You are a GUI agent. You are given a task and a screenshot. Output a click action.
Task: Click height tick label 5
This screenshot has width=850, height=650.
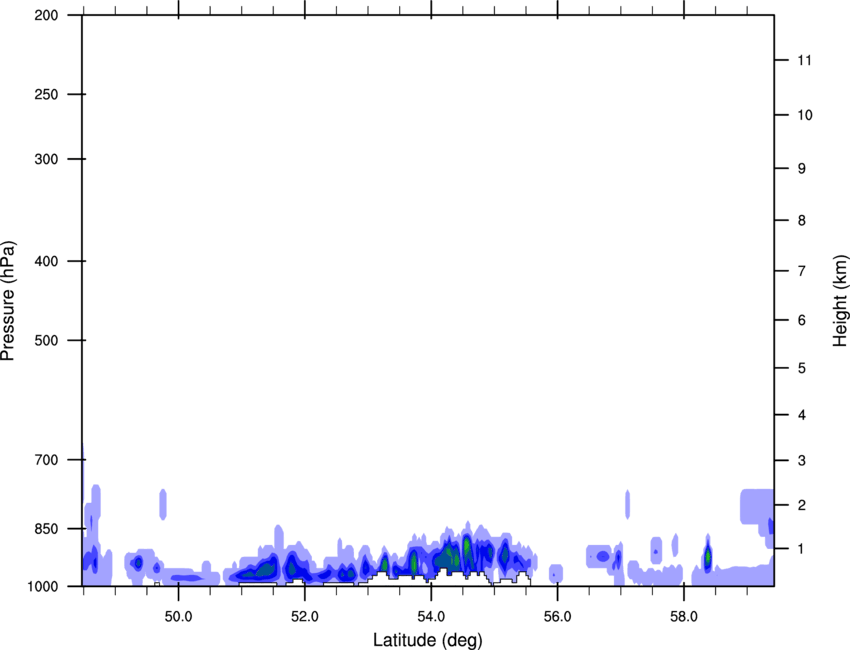(801, 368)
